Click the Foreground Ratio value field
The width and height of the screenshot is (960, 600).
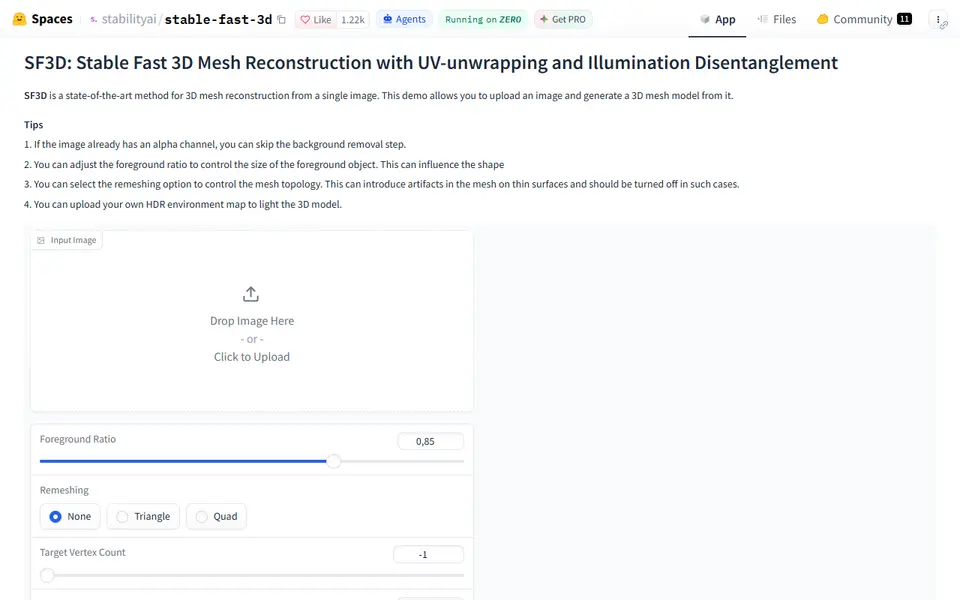[430, 441]
